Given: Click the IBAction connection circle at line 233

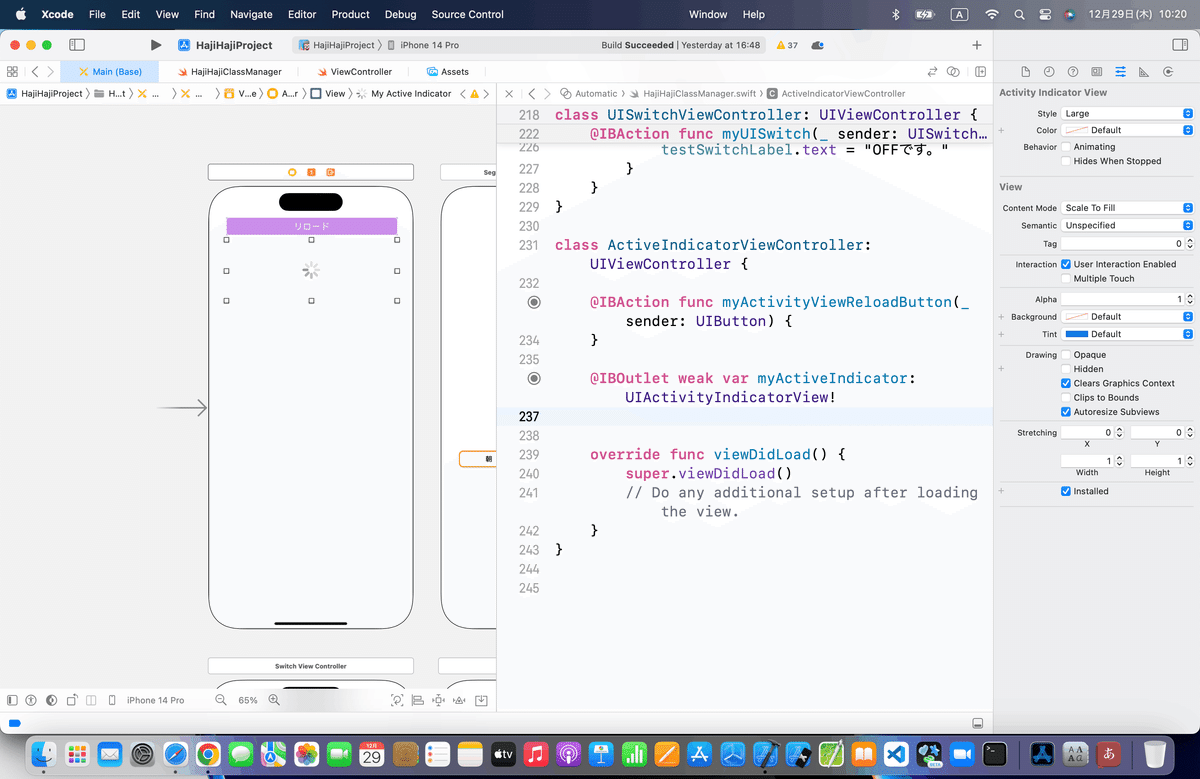Looking at the screenshot, I should point(534,302).
